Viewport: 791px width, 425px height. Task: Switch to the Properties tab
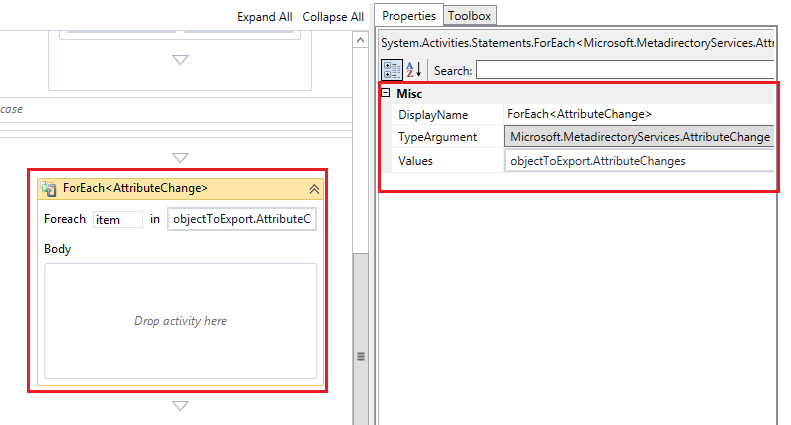409,16
